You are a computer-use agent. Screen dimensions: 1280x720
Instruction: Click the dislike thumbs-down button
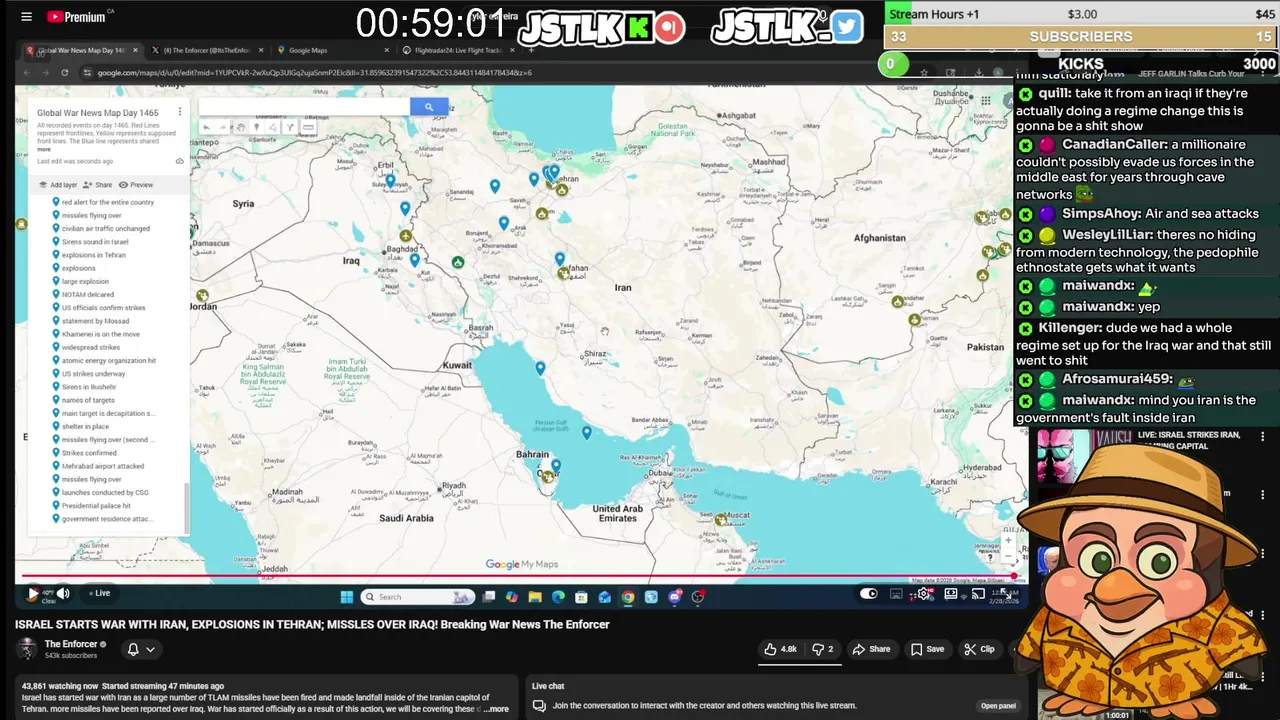tap(823, 649)
